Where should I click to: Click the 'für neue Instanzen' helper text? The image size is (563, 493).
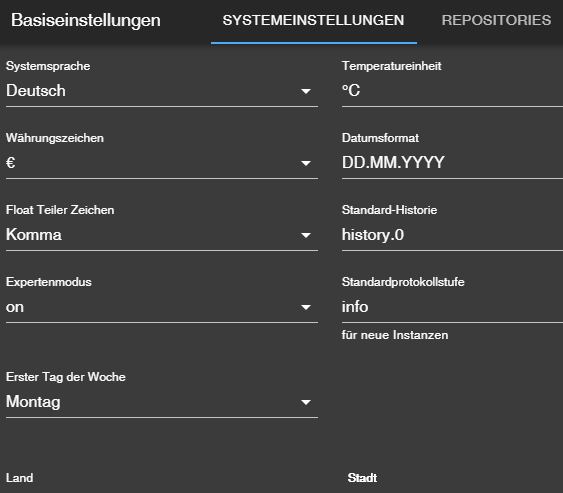pos(395,335)
